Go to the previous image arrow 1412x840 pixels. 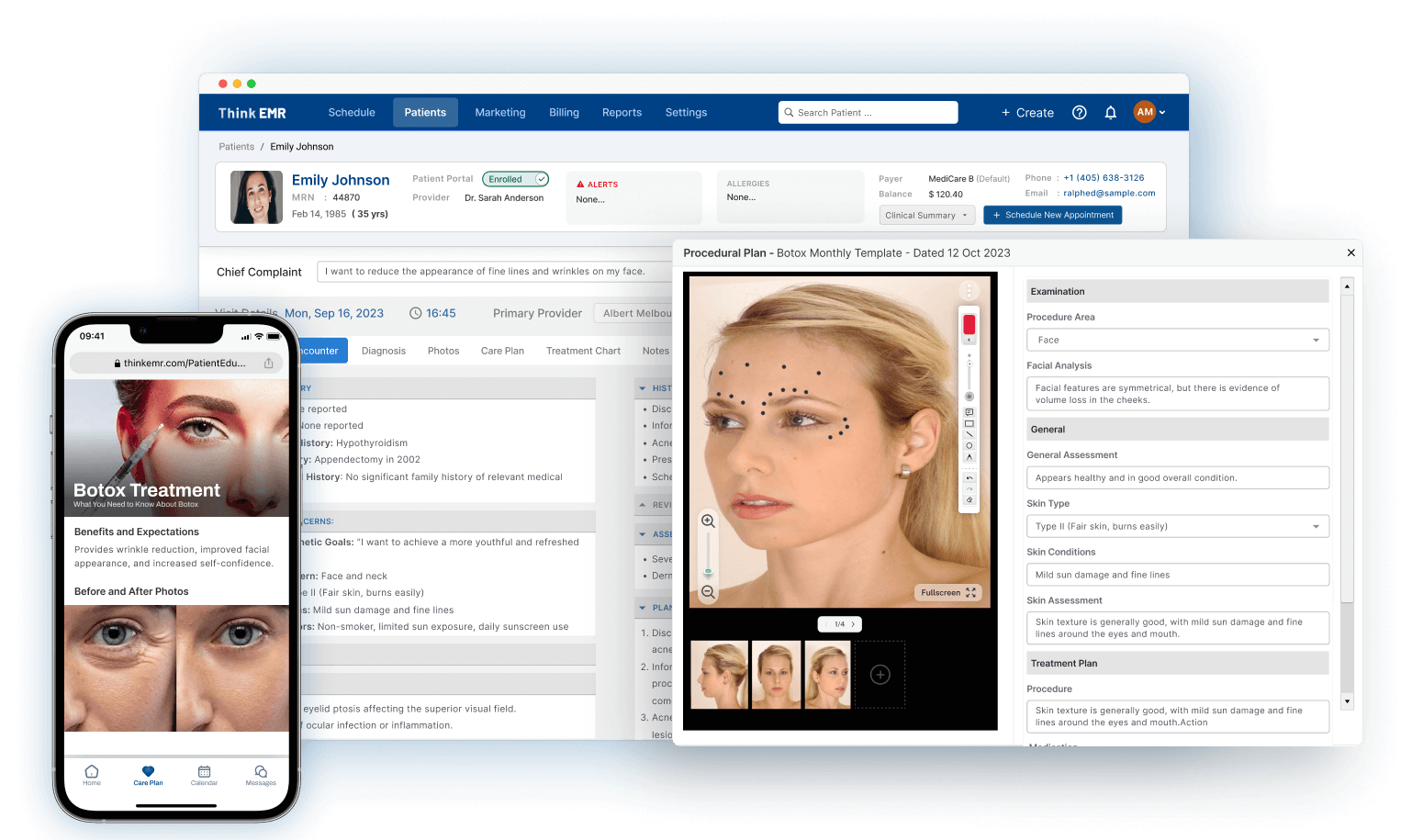826,624
